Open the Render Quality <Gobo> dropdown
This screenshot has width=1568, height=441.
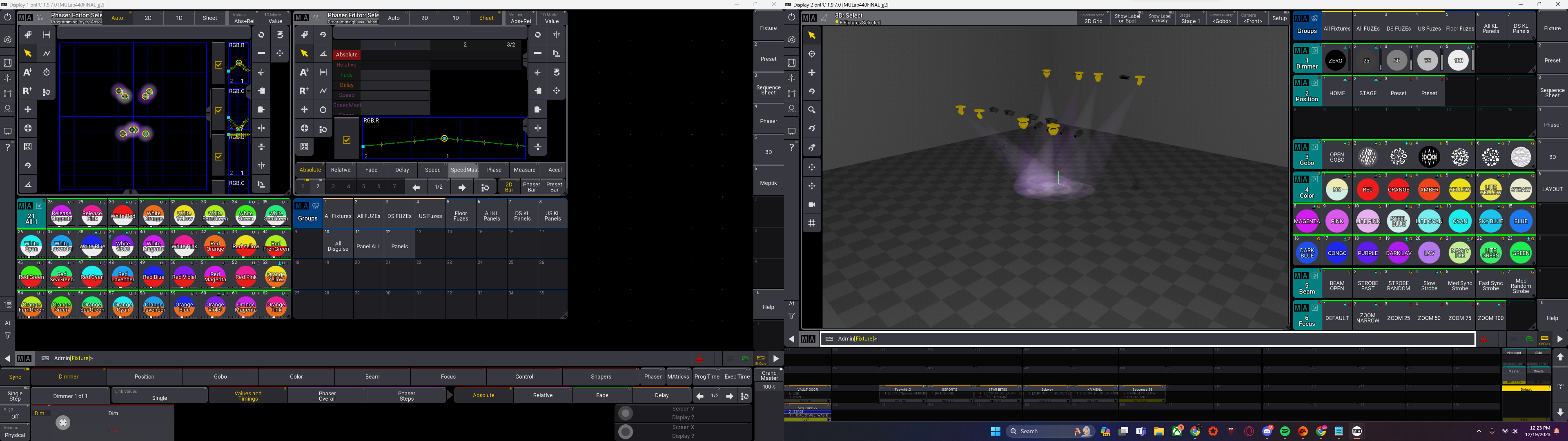1221,18
